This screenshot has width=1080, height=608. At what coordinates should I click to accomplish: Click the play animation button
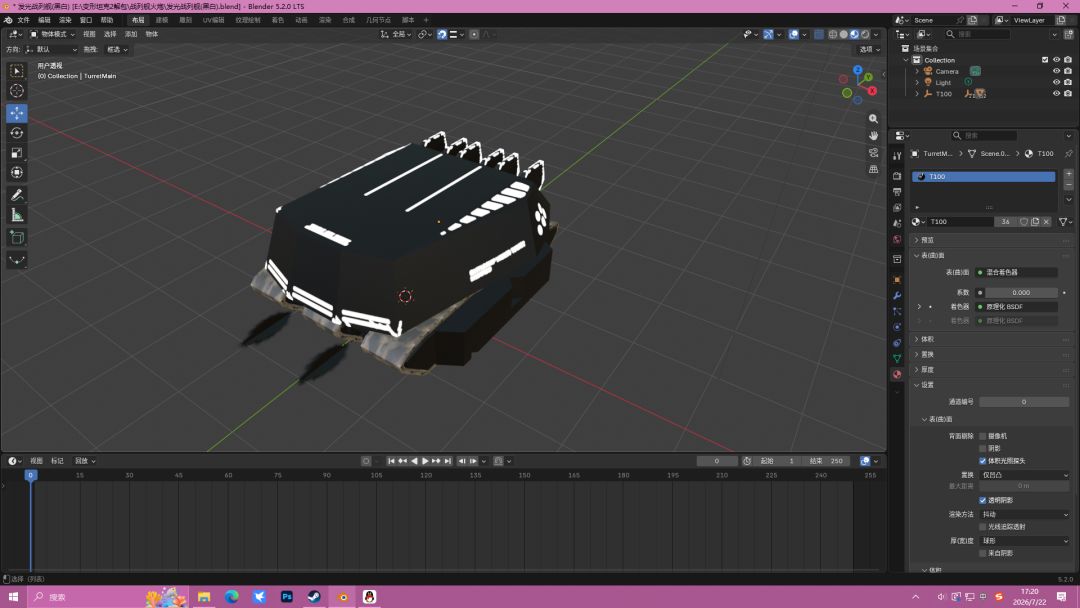pos(425,461)
